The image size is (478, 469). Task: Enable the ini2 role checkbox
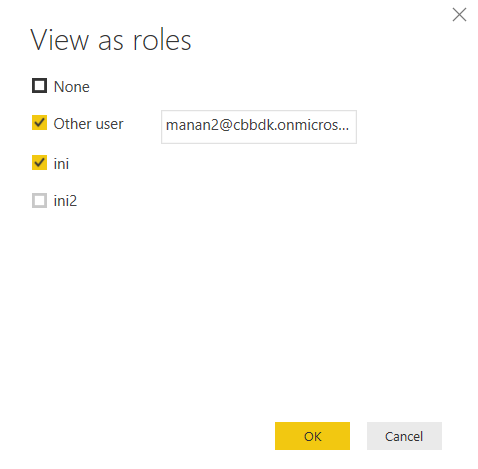coord(39,201)
